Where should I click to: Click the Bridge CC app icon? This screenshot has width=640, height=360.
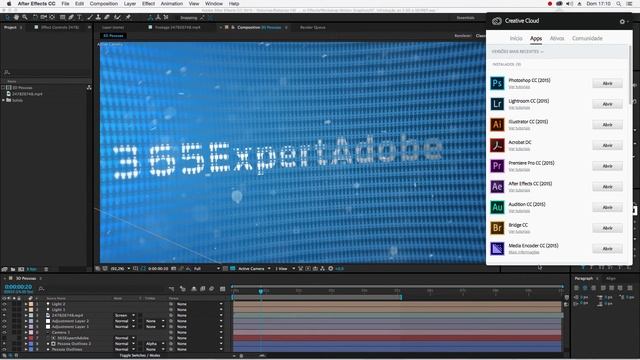[x=497, y=228]
